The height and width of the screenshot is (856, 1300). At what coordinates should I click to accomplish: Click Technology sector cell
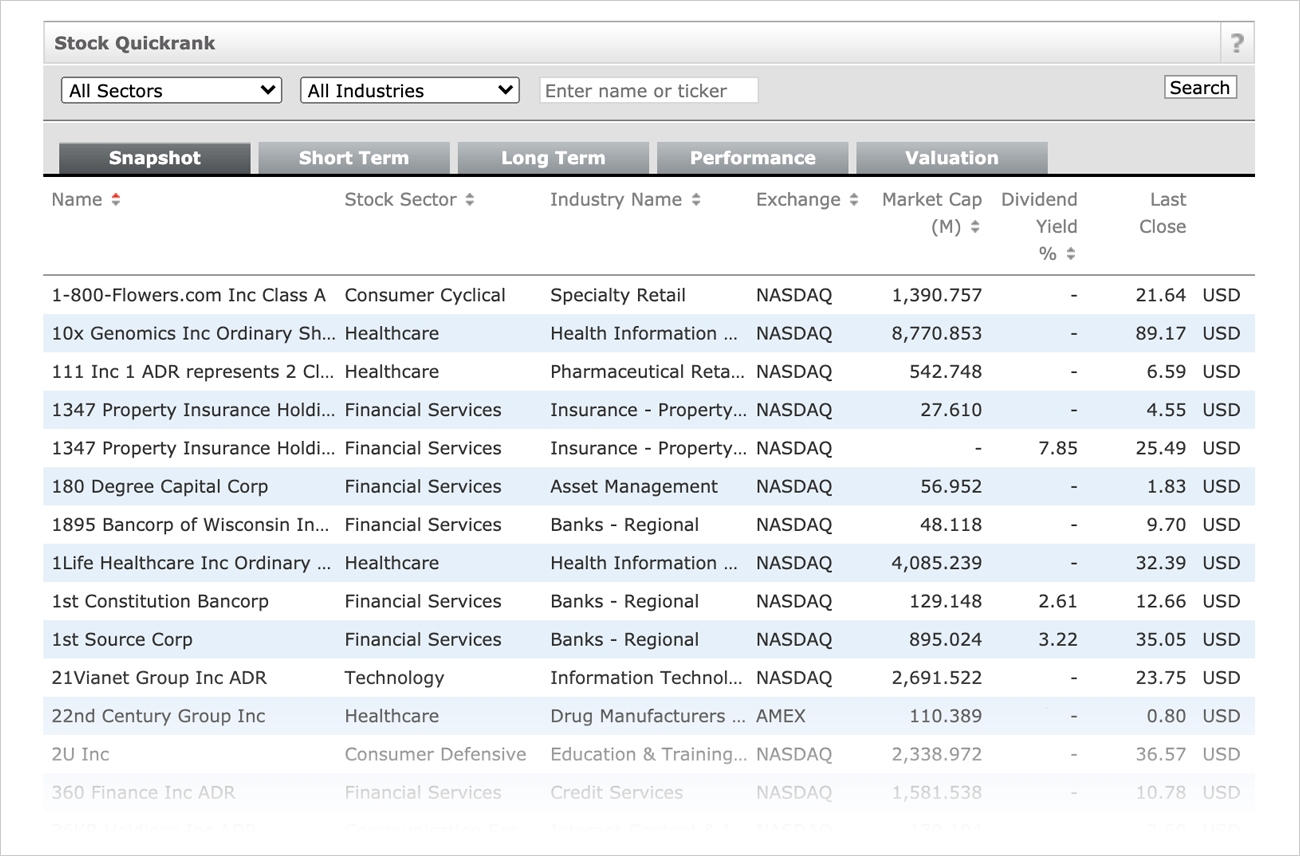pos(394,677)
